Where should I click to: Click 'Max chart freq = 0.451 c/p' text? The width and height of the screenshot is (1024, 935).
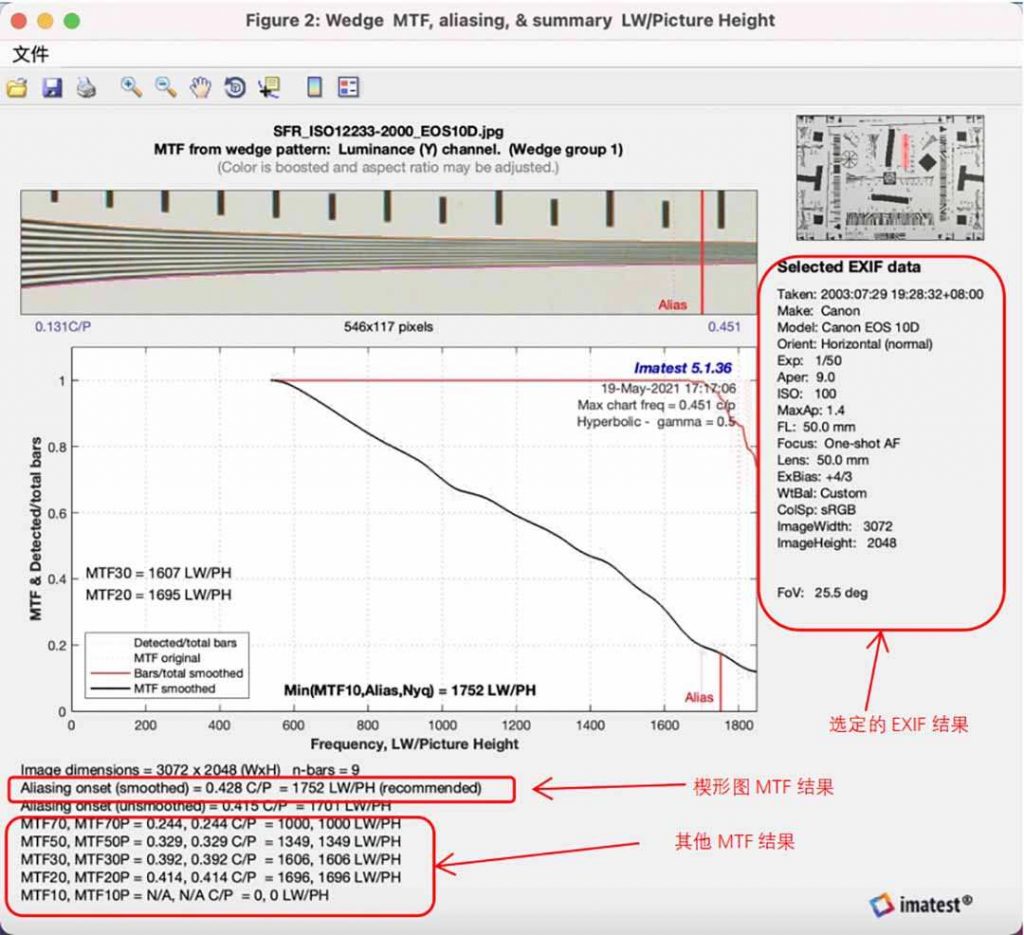click(x=656, y=405)
